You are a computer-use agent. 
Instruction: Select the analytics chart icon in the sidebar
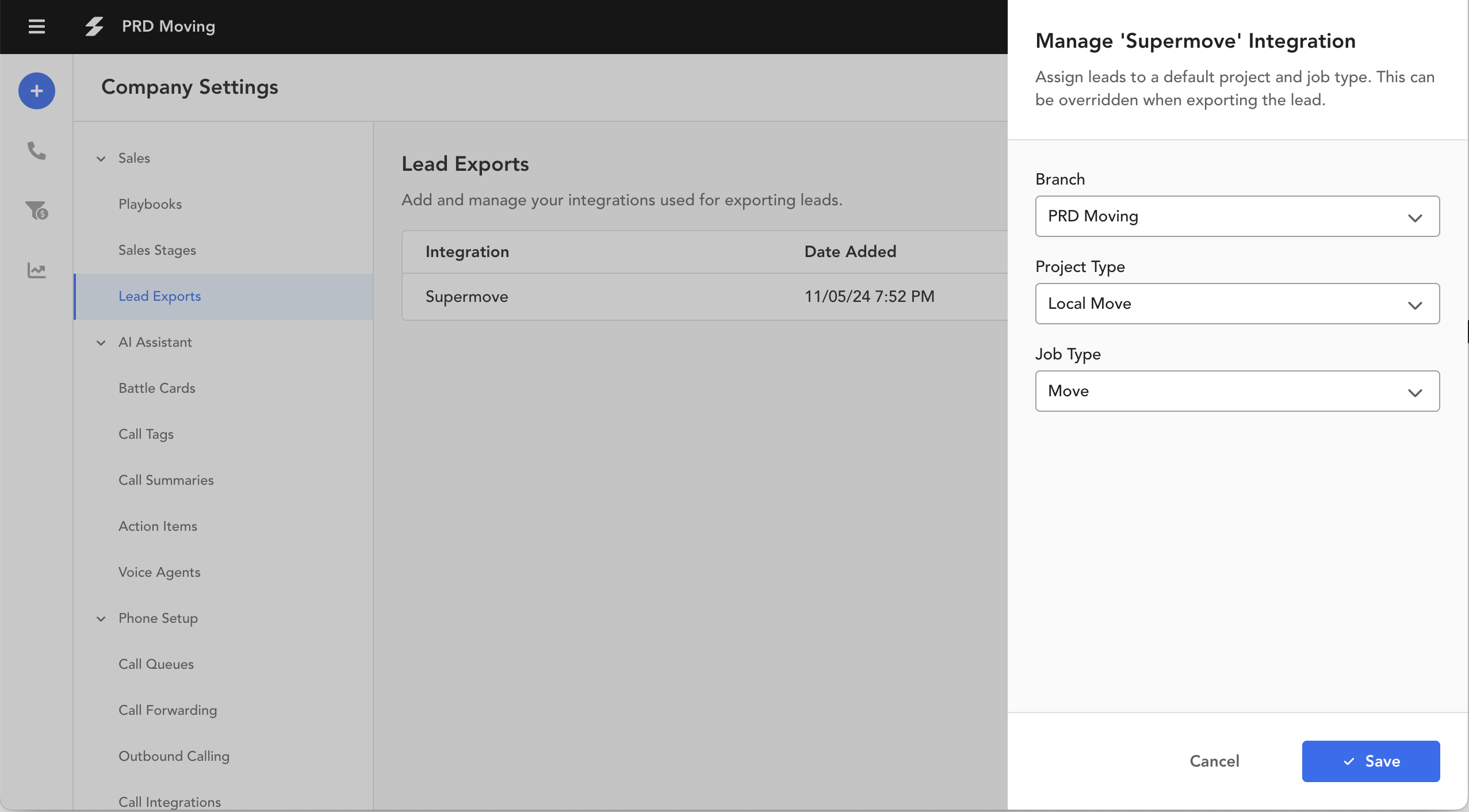tap(36, 270)
